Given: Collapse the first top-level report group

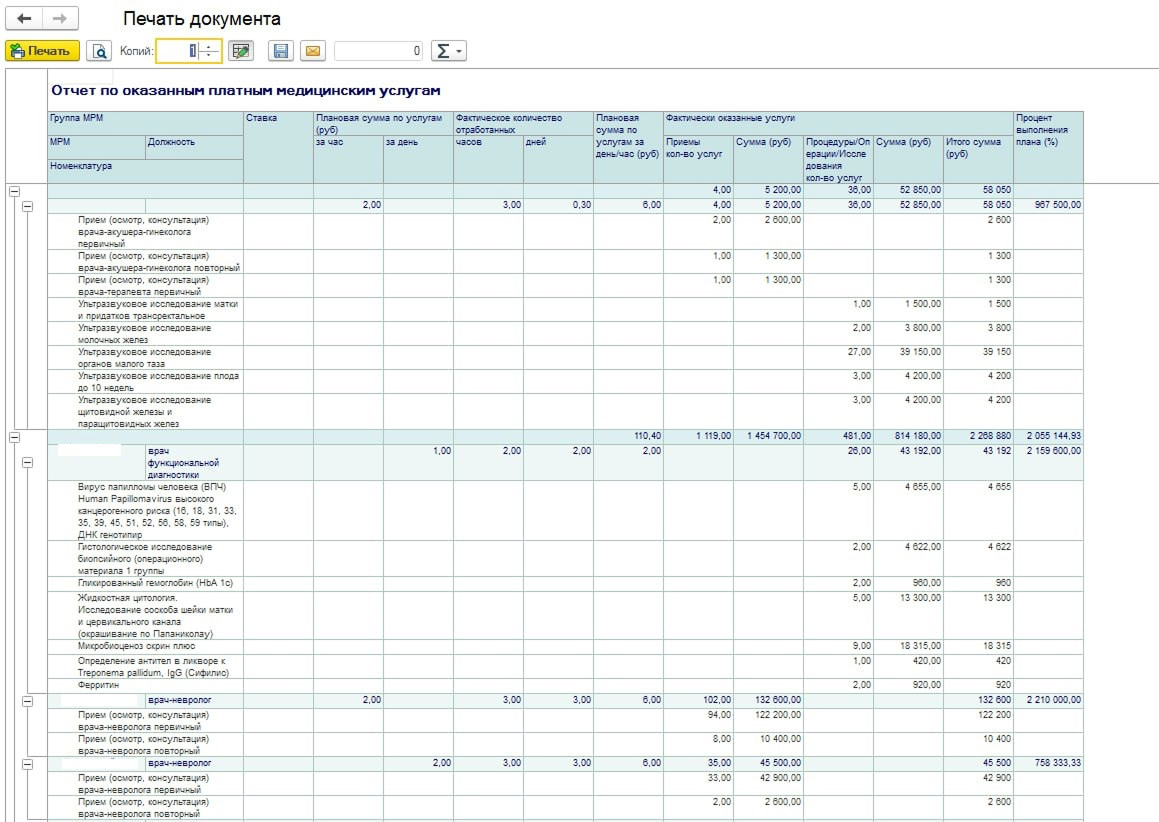Looking at the screenshot, I should click(x=14, y=191).
